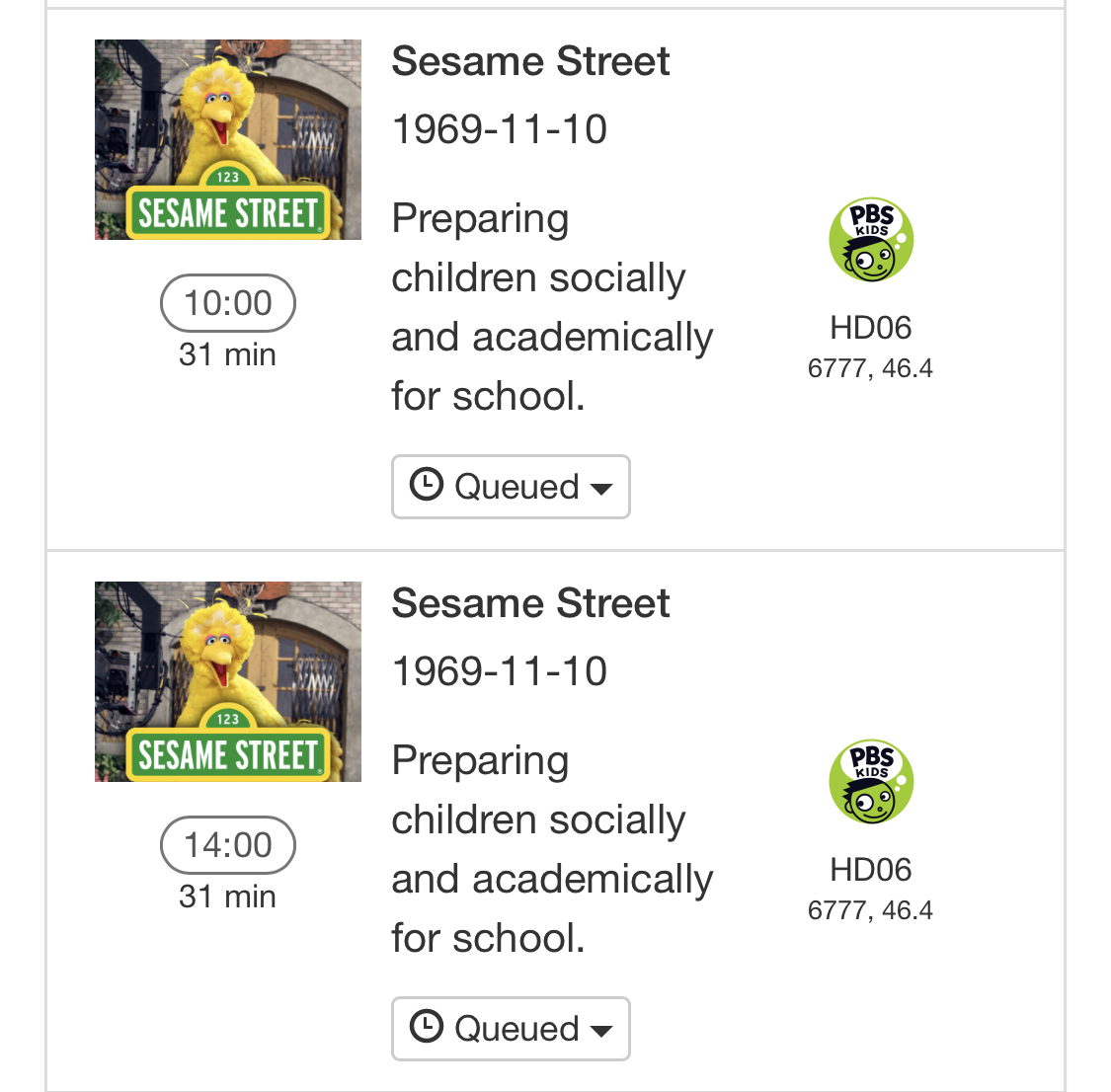Click the PBS Kids logo for the 14:00 showing
1111x1092 pixels.
coord(870,782)
